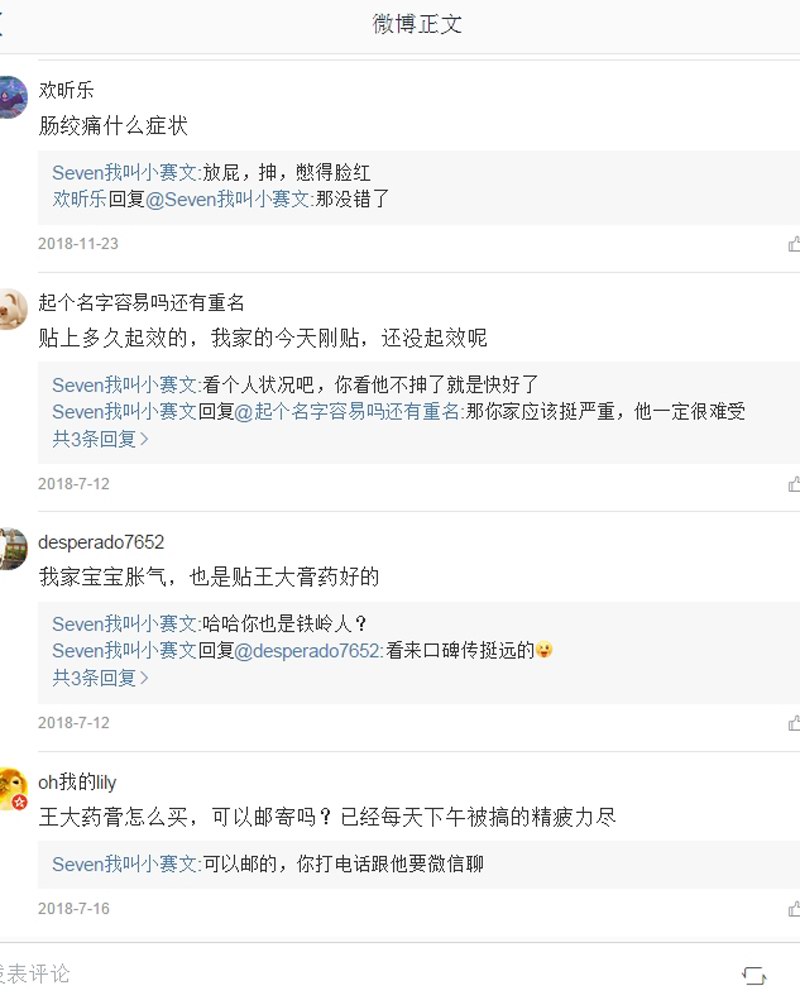Click the @Seven我叫小赛文 mention in 欢昕乐's reply
The height and width of the screenshot is (1000, 800).
pos(221,200)
